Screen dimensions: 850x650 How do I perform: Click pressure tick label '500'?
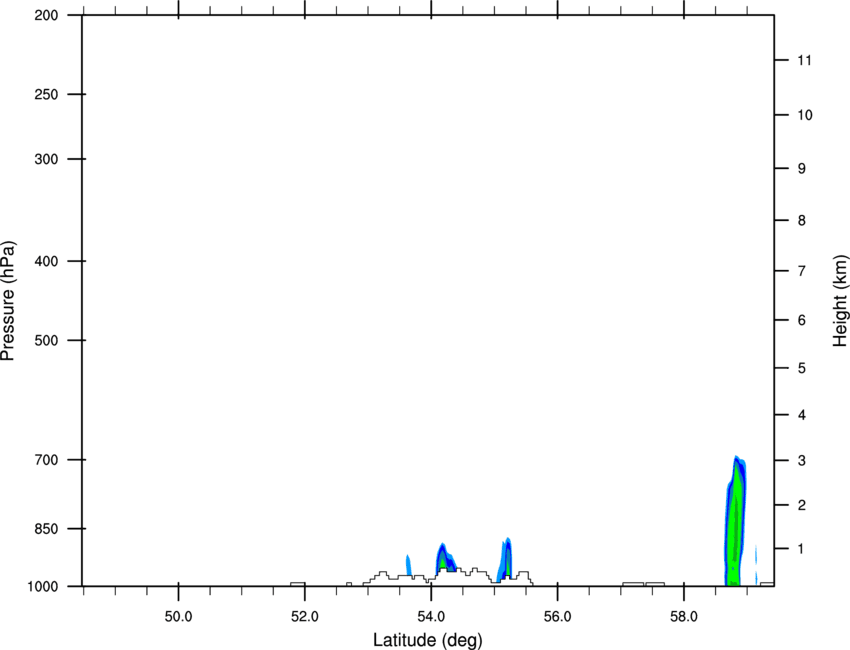[x=46, y=340]
